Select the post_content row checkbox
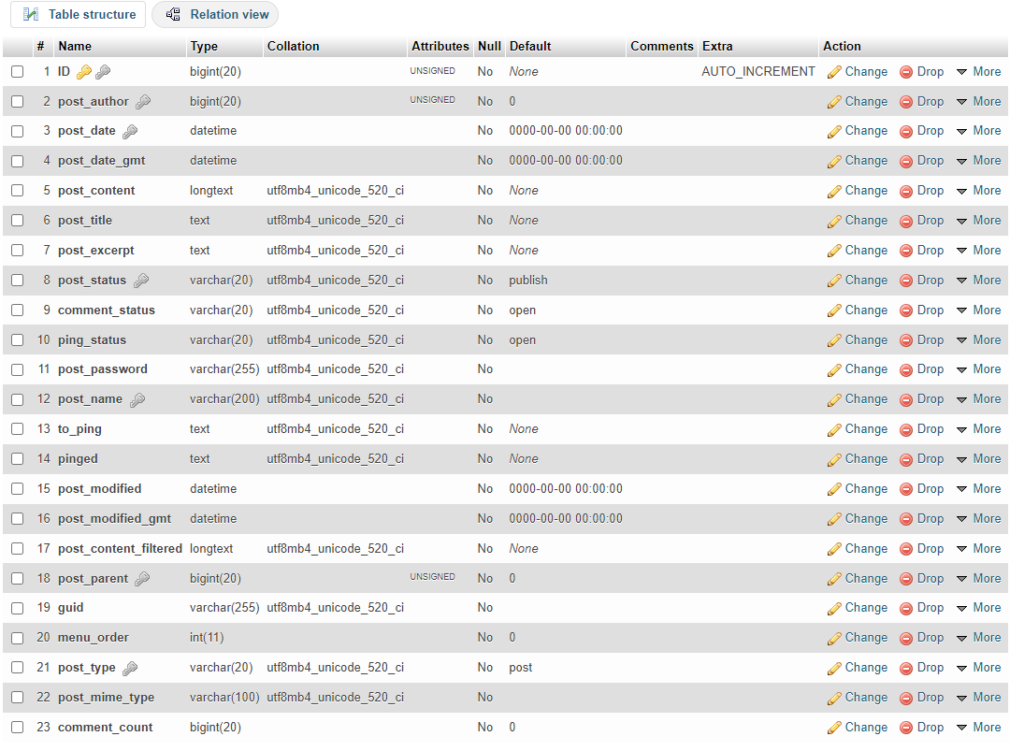 tap(18, 191)
